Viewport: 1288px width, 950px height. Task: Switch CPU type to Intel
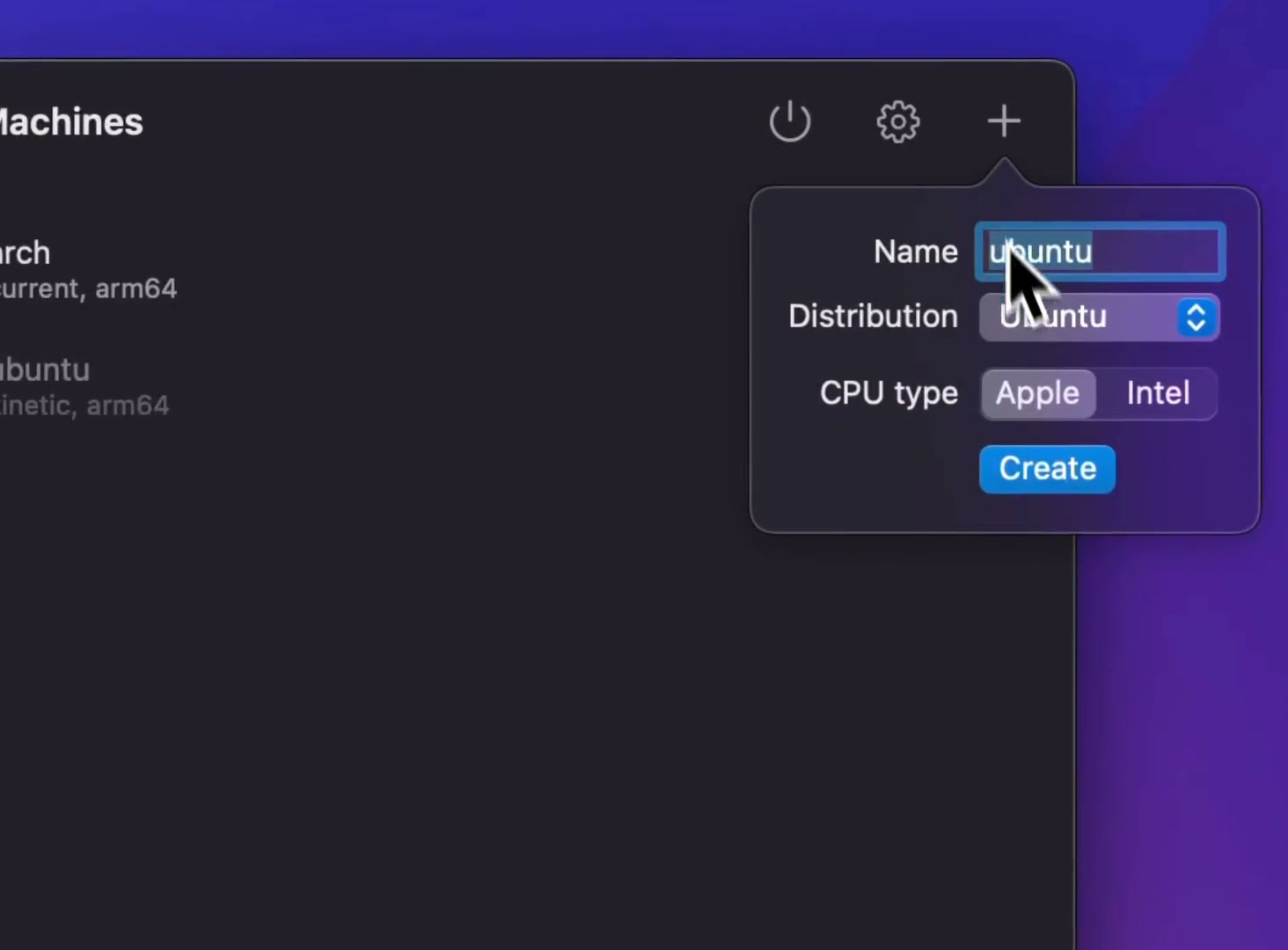click(x=1158, y=393)
